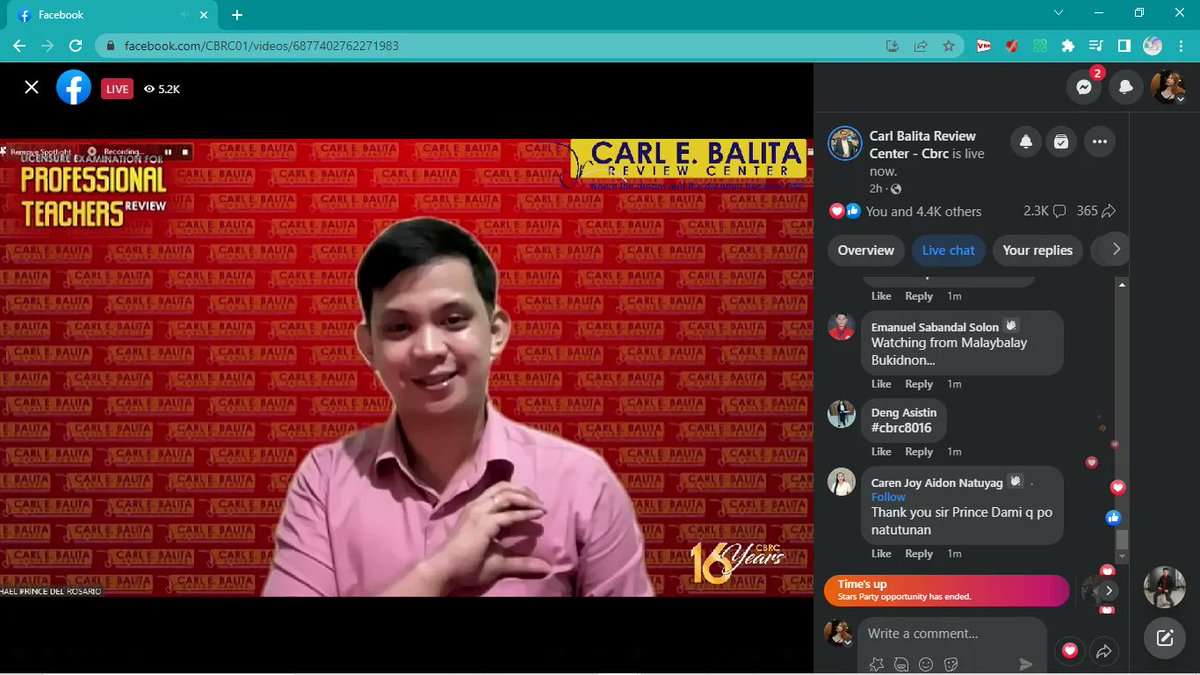The image size is (1200, 675).
Task: Like Caren Joy Aidon Natuyag's comment
Action: pos(881,554)
